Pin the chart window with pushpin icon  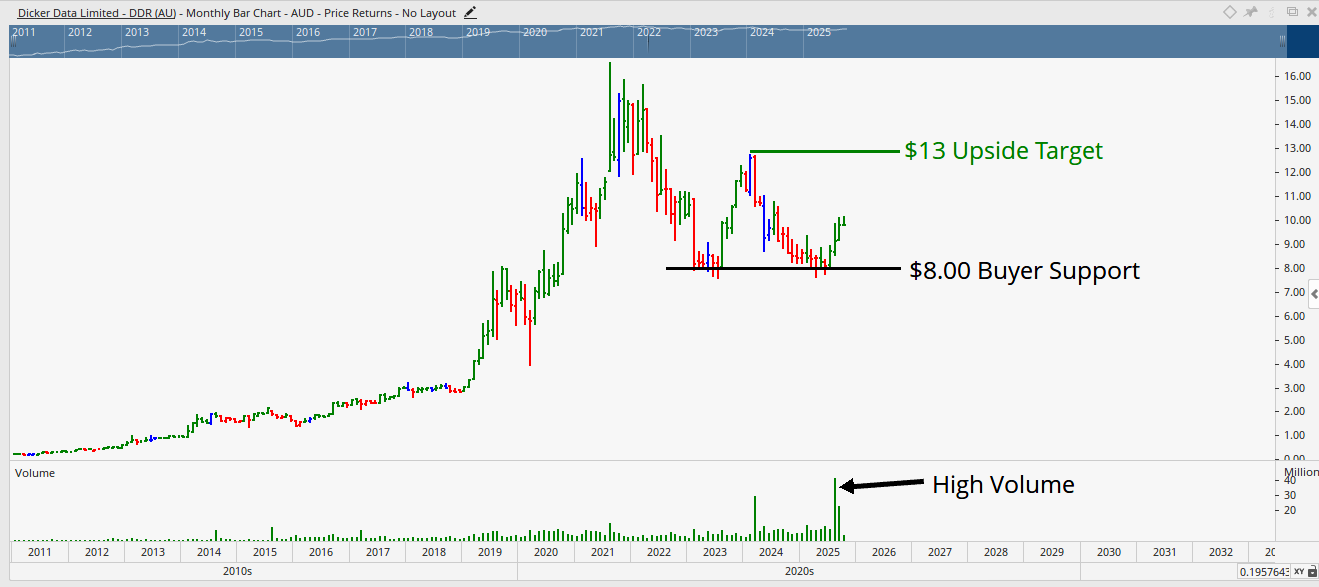(1250, 12)
